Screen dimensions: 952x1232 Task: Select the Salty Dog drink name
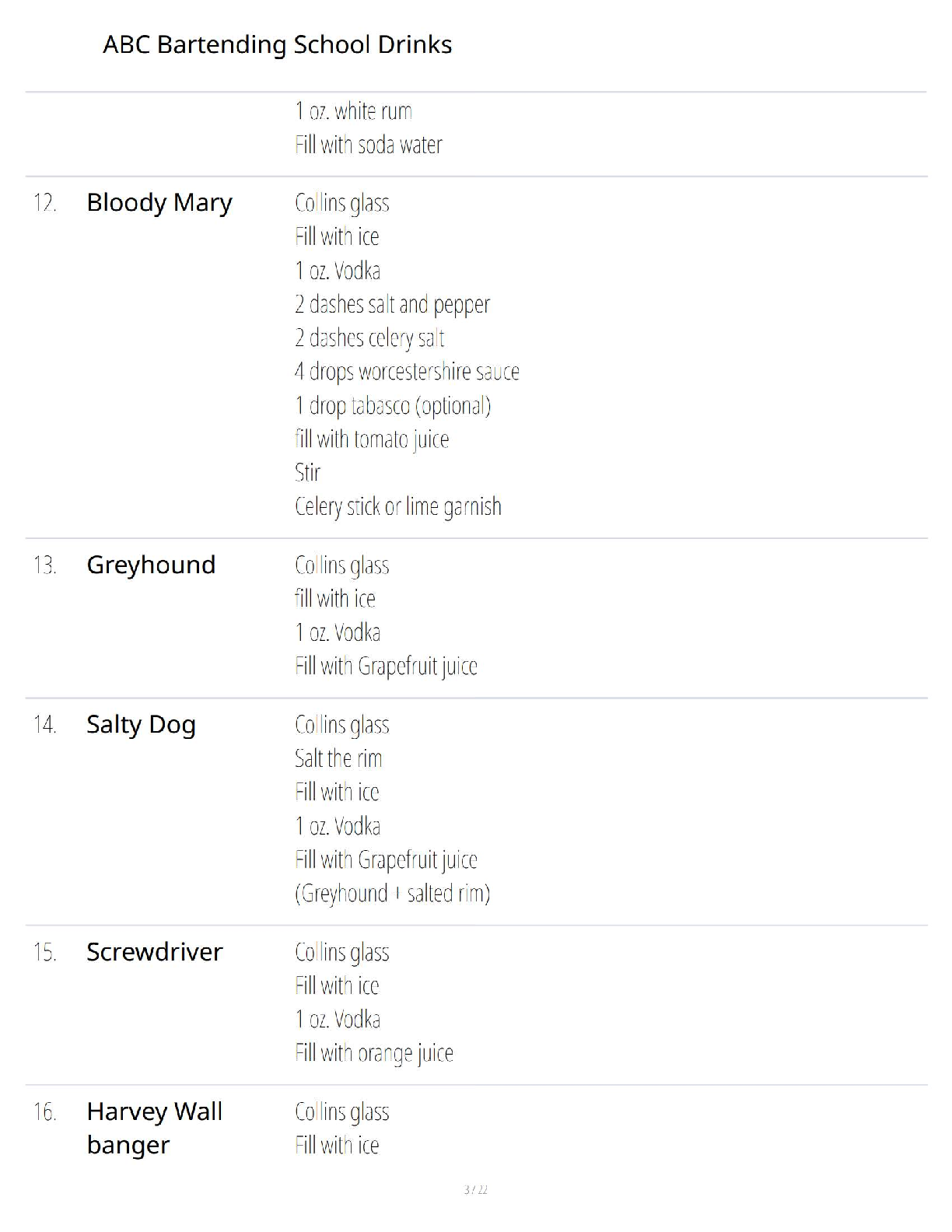point(141,725)
